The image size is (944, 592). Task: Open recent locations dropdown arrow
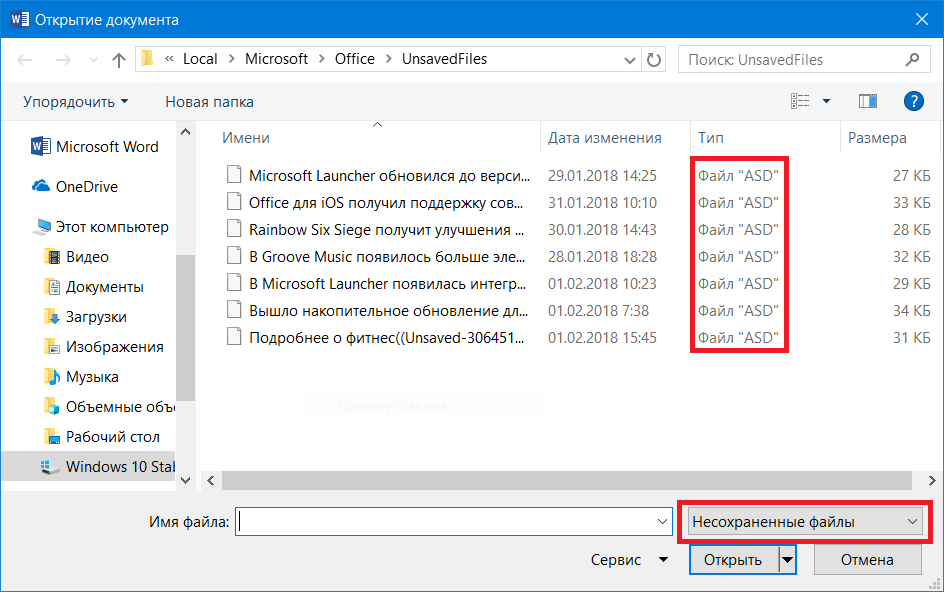coord(93,60)
